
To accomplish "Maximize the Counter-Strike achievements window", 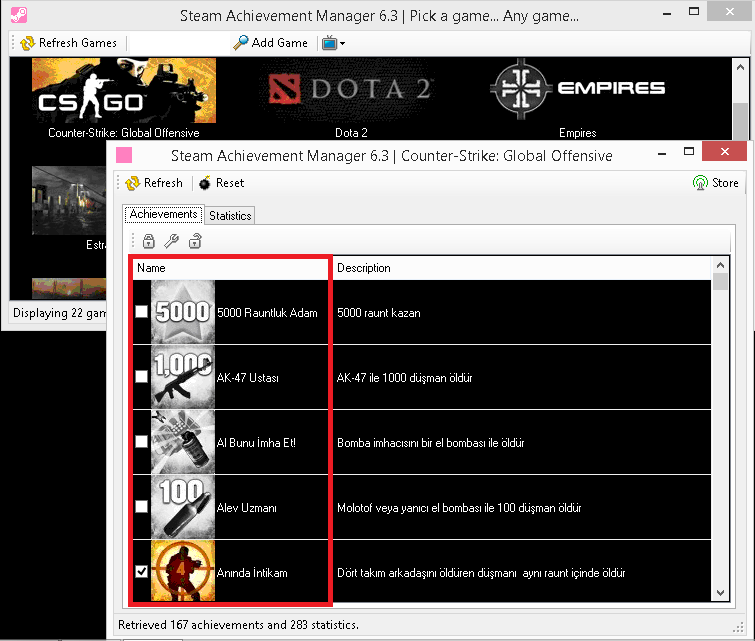I will [x=689, y=152].
